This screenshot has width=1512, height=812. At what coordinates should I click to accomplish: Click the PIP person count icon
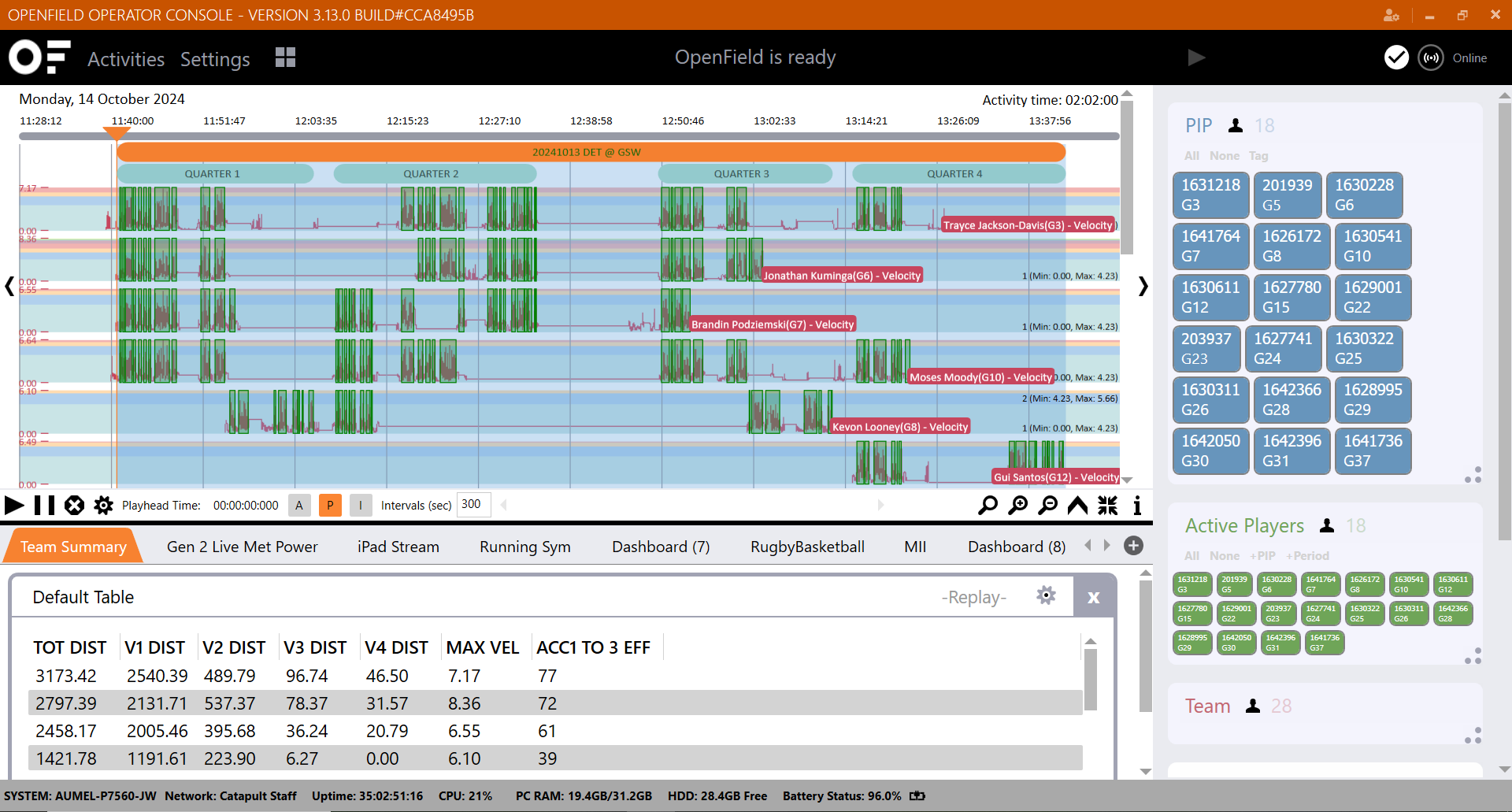pyautogui.click(x=1236, y=125)
